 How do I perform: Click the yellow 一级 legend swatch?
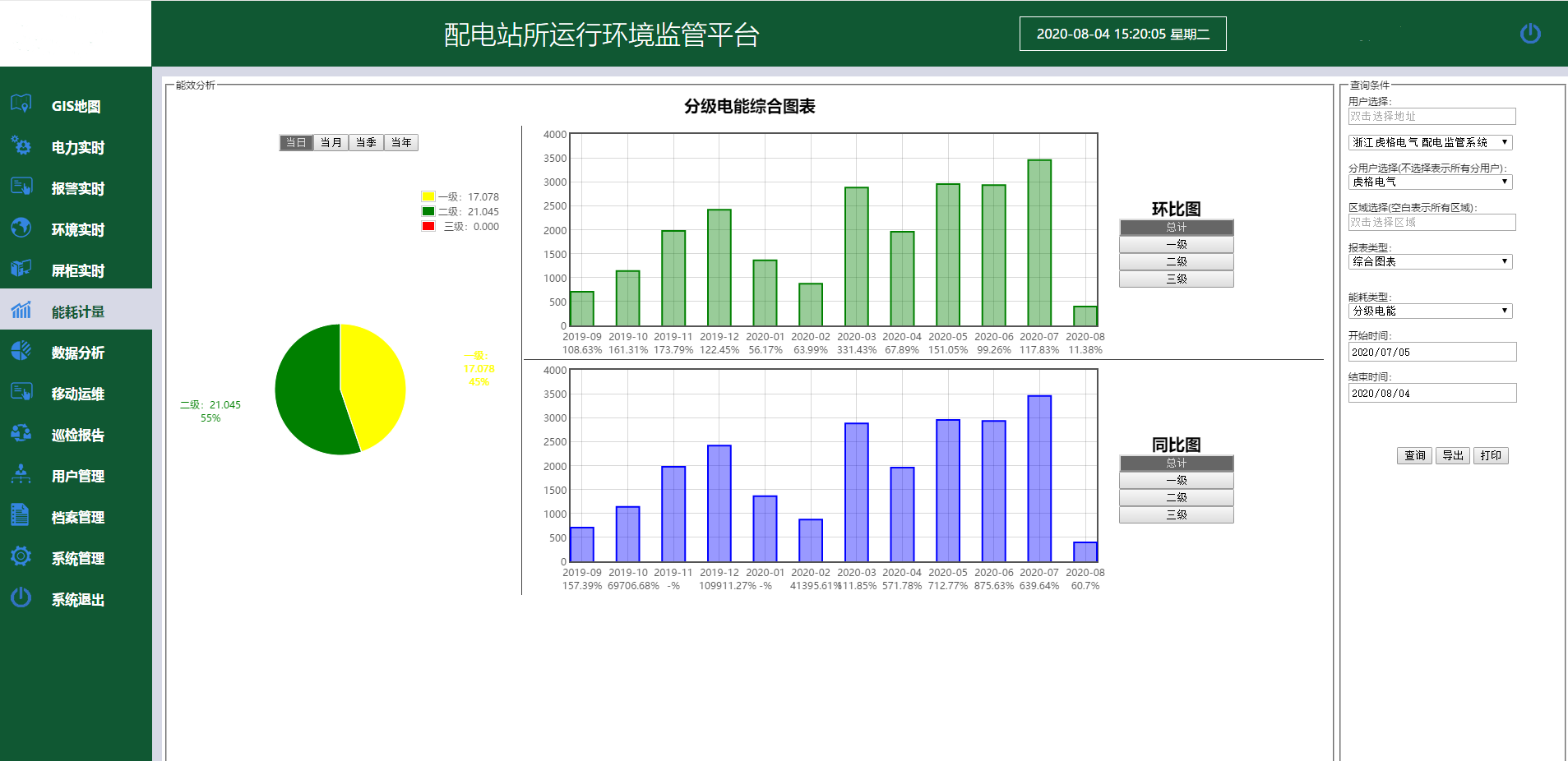tap(428, 196)
